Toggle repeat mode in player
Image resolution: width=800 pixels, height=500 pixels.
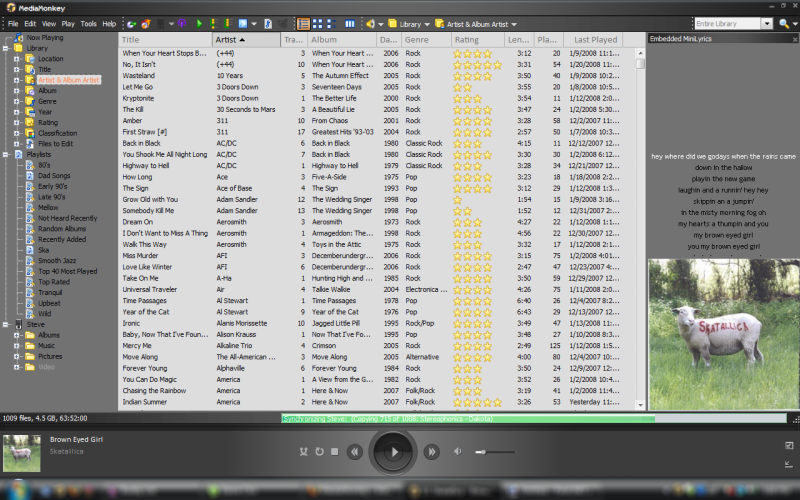point(319,452)
